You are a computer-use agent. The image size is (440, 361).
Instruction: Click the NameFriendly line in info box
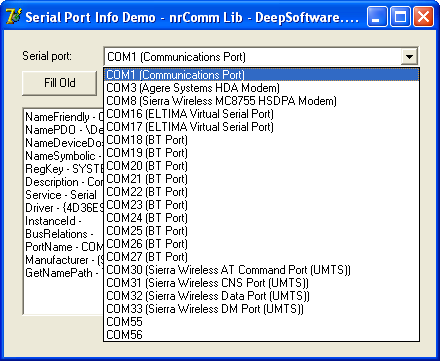[64, 117]
